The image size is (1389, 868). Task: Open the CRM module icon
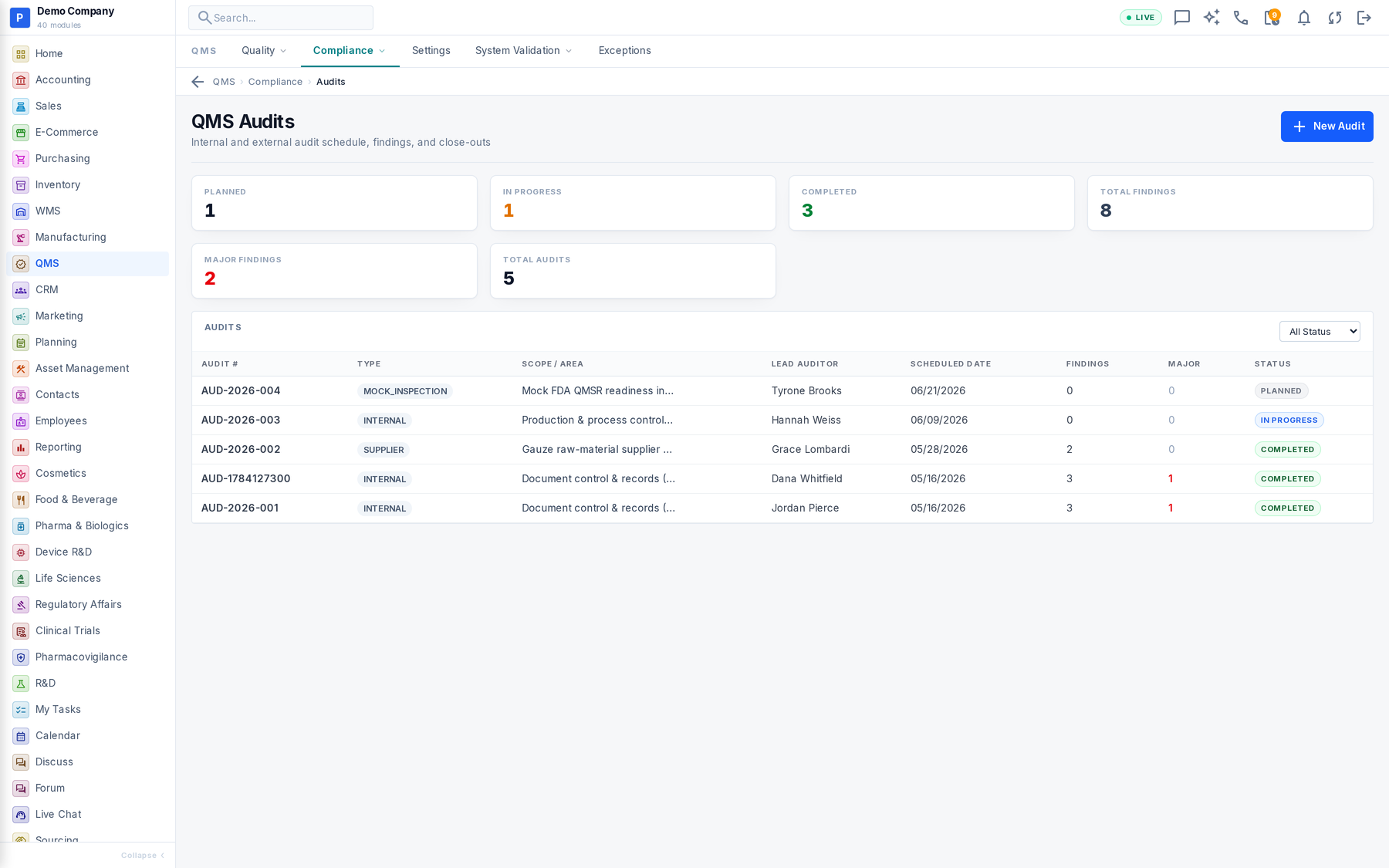tap(21, 290)
